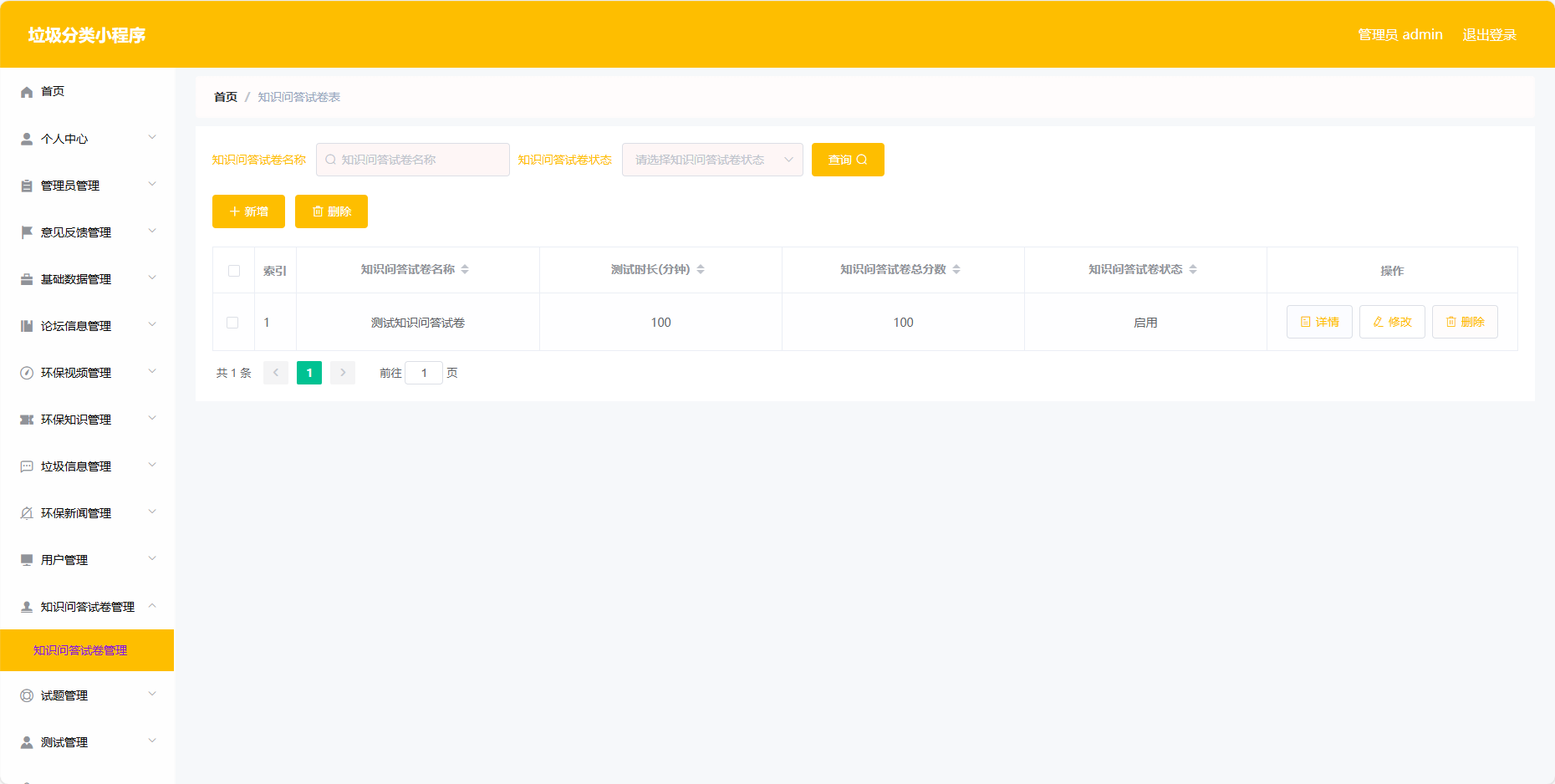Screen dimensions: 1555x784
Task: Expand the 环保视频管理 menu chevron
Action: click(x=152, y=371)
